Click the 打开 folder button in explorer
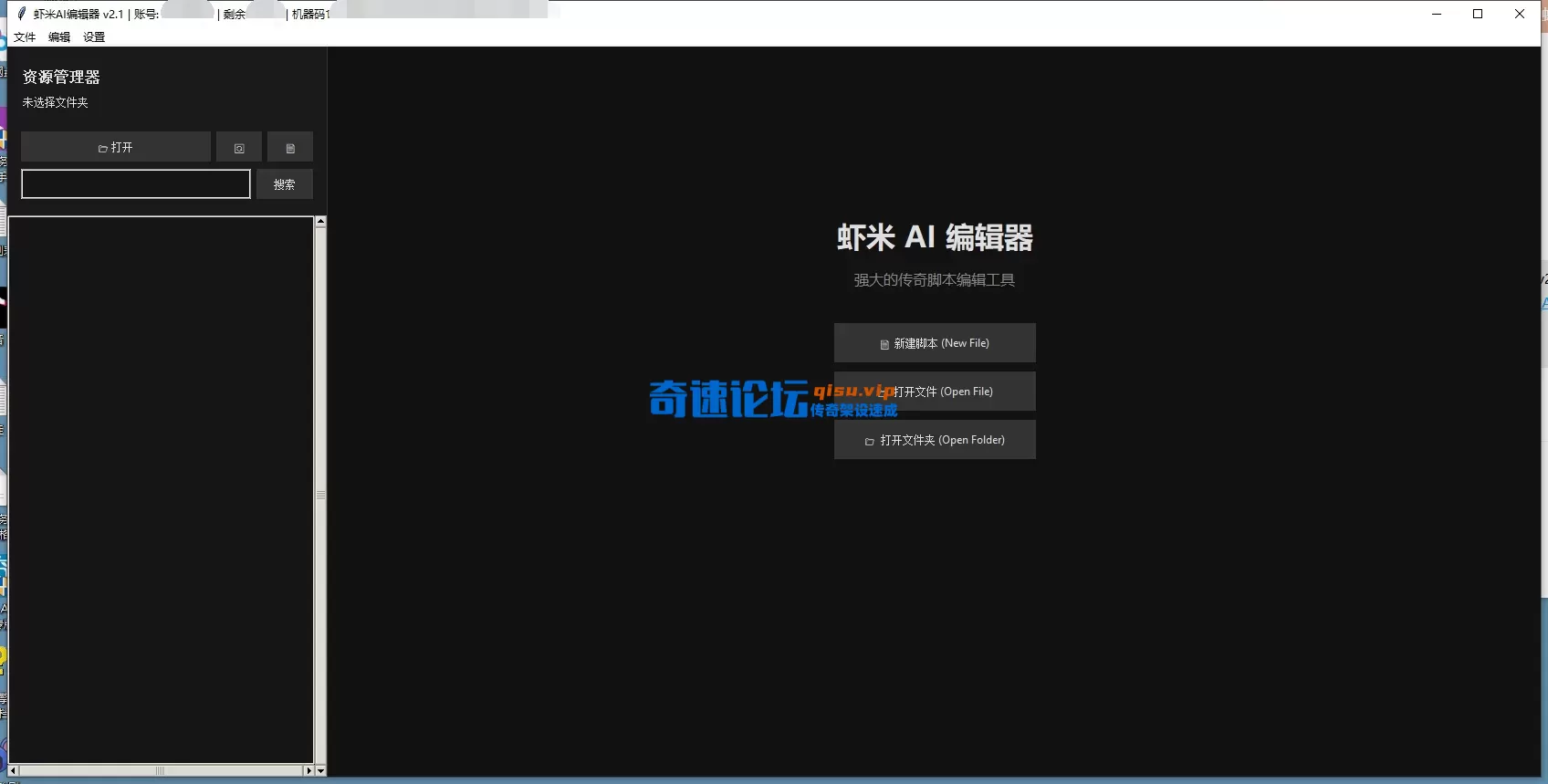The width and height of the screenshot is (1548, 784). 116,147
